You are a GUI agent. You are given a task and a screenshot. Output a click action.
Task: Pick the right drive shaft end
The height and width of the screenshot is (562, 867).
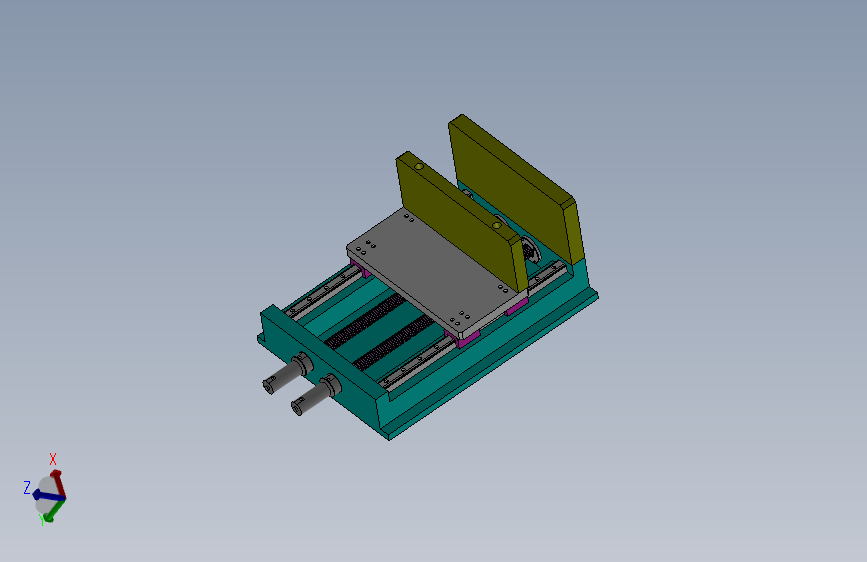pyautogui.click(x=312, y=398)
